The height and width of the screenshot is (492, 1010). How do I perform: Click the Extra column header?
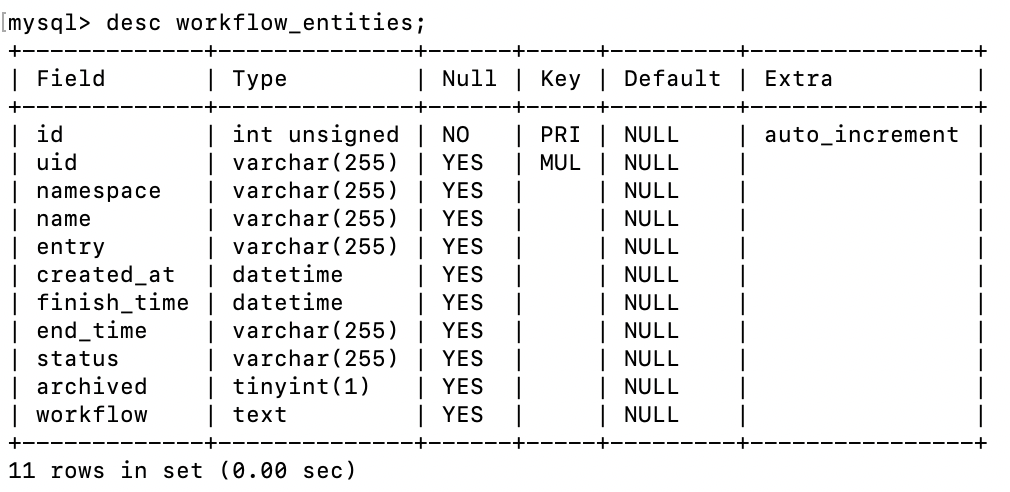(798, 79)
